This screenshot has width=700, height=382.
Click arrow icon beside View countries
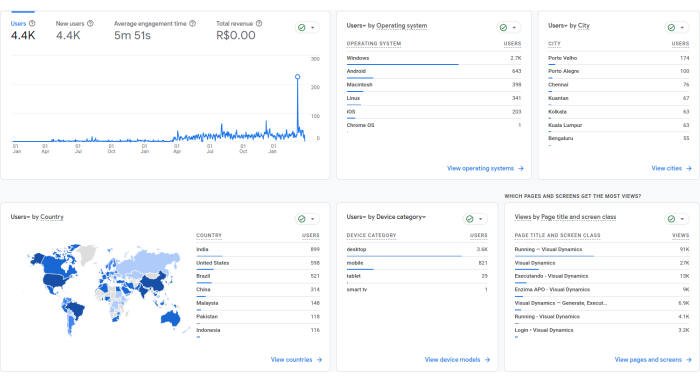tap(319, 360)
